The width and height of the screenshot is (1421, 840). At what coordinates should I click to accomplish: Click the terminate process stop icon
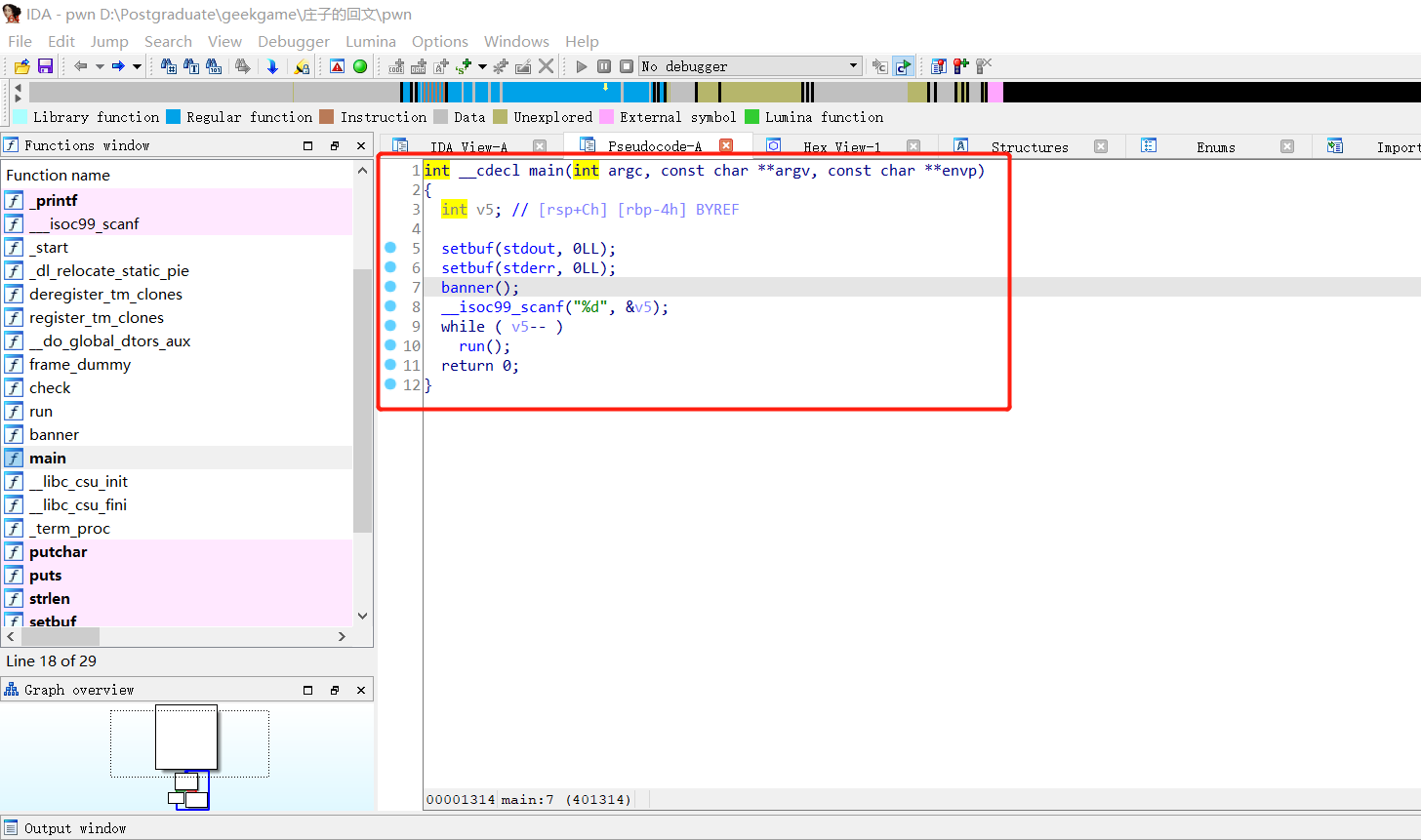tap(625, 66)
